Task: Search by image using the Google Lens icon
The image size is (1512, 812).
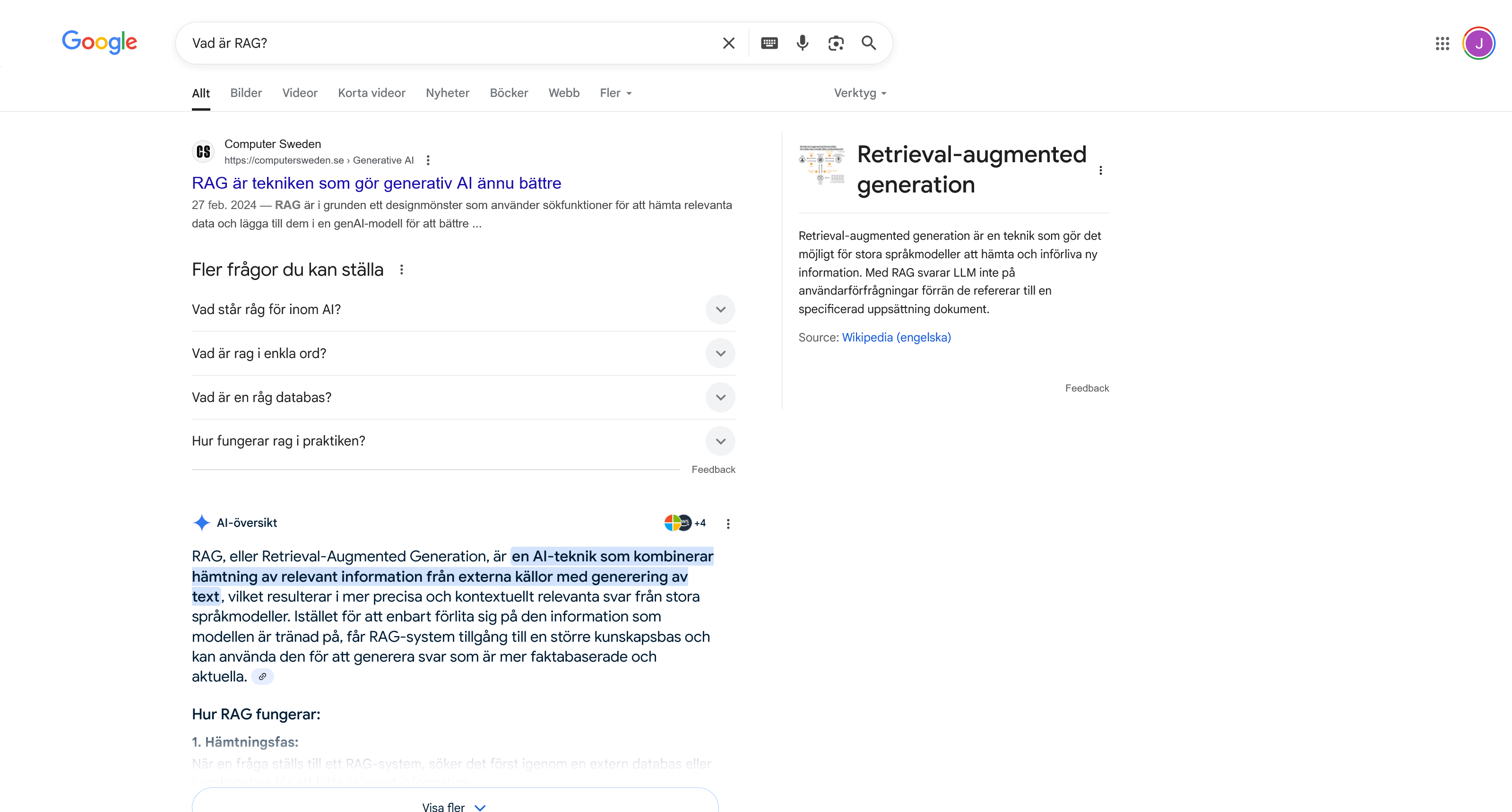Action: 836,43
